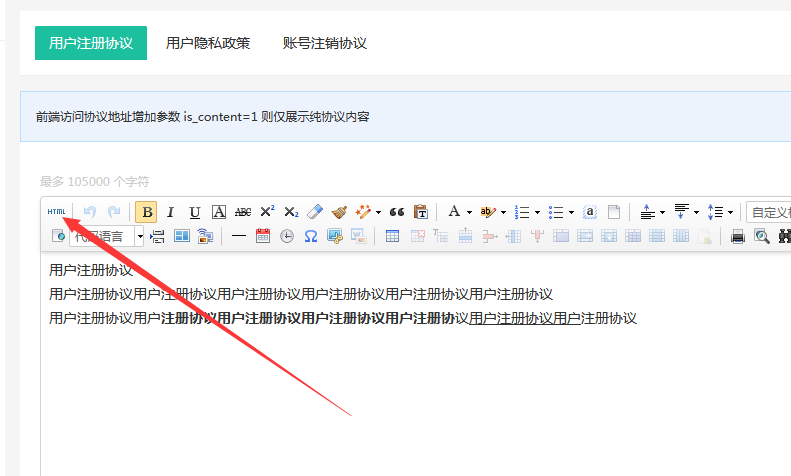This screenshot has width=791, height=476.
Task: Click the undo arrow icon
Action: [90, 212]
